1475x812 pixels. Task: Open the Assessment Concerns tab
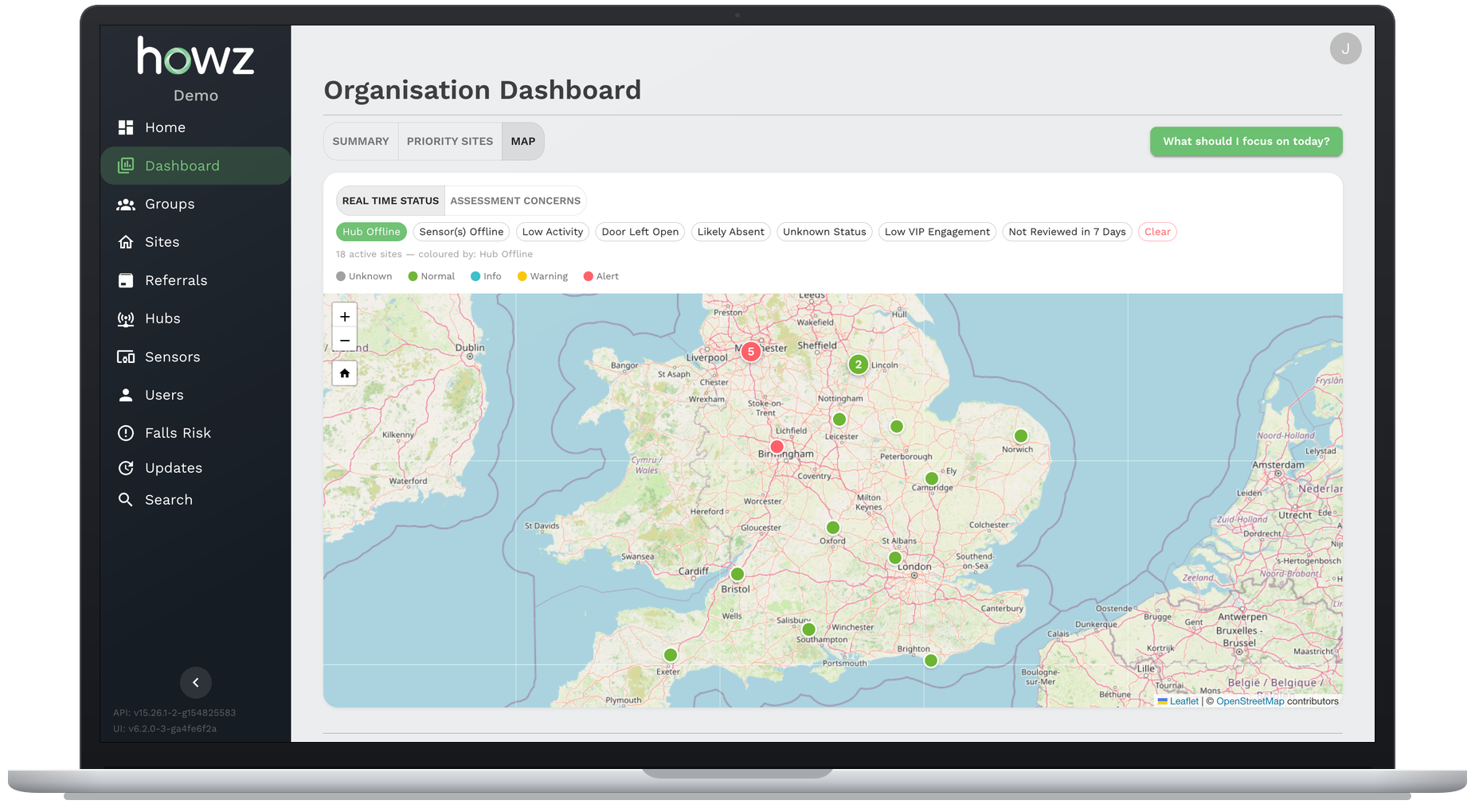click(x=515, y=201)
